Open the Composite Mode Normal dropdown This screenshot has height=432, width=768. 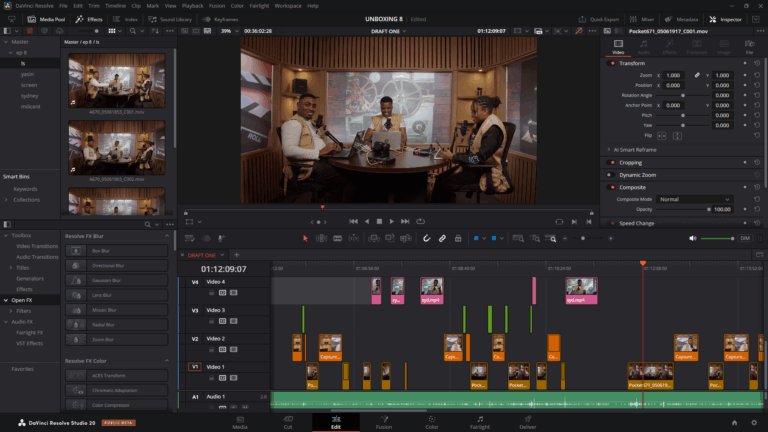(x=694, y=199)
